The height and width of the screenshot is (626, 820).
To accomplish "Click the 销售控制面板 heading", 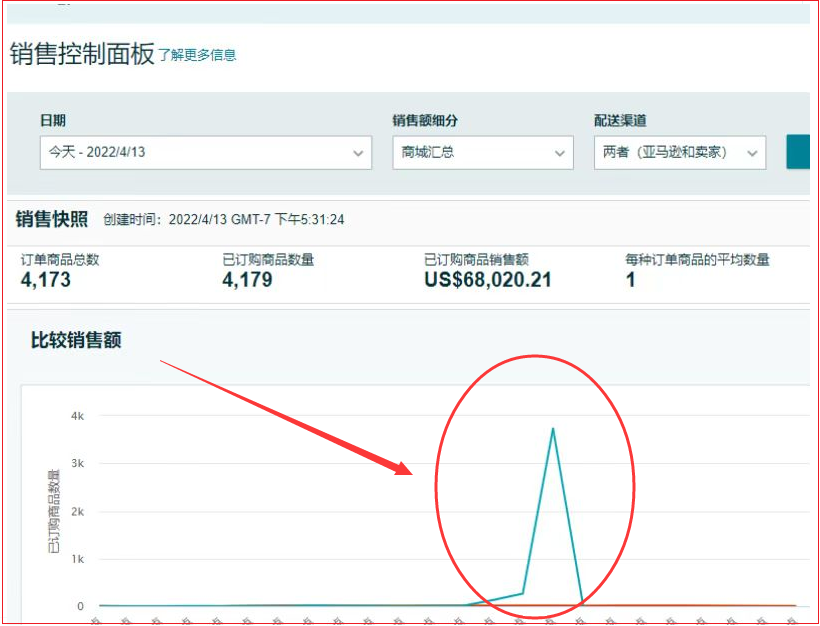I will click(82, 54).
